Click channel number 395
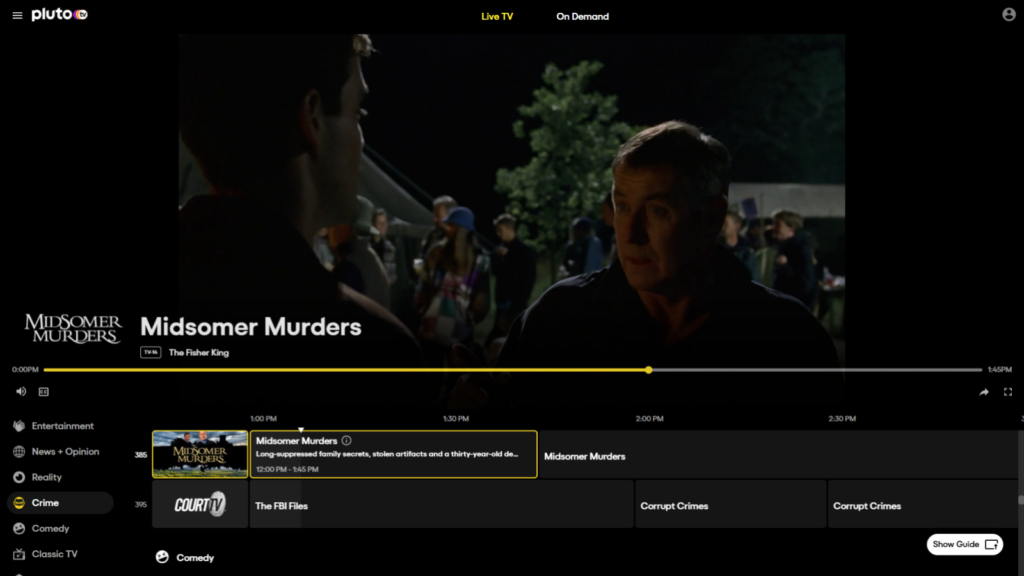 [140, 505]
